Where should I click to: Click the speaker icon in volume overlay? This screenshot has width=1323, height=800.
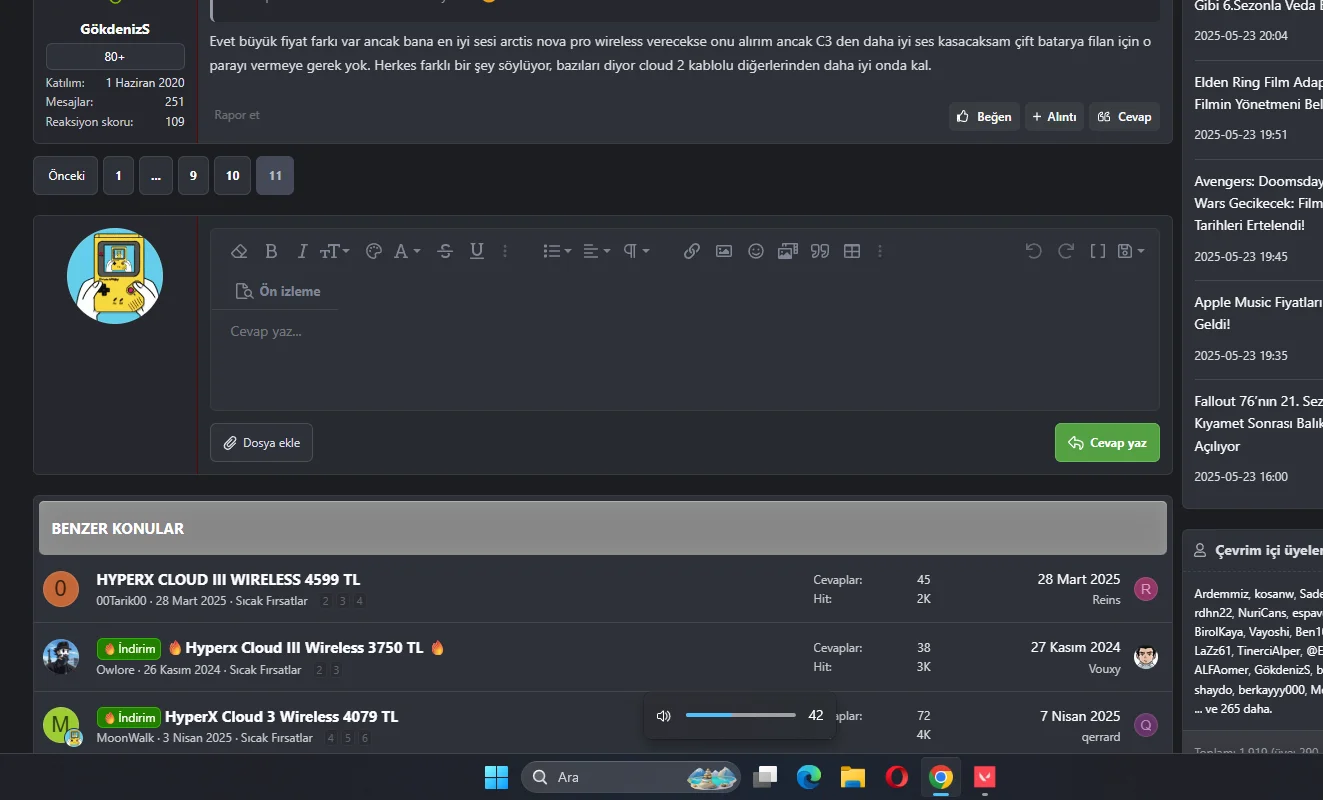[663, 715]
